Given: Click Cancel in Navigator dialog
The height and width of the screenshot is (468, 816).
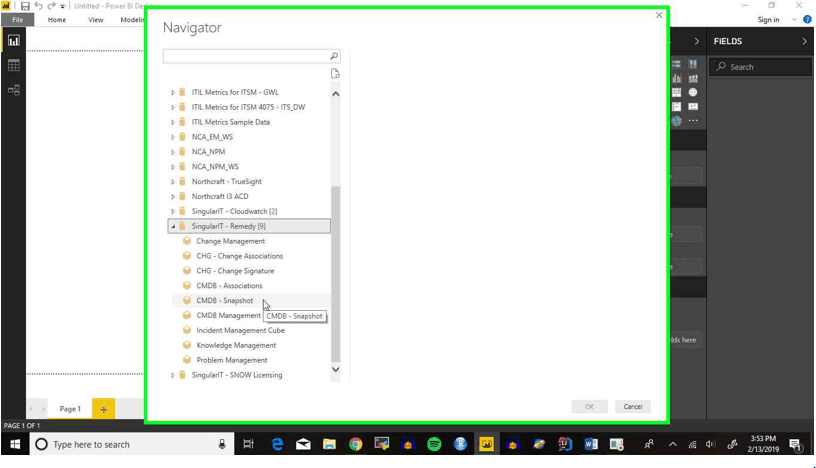Looking at the screenshot, I should point(632,407).
